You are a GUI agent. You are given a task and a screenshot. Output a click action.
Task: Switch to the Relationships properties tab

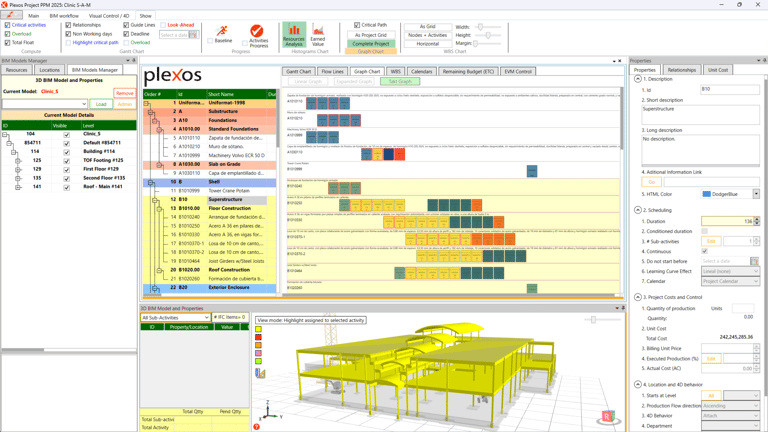(681, 70)
